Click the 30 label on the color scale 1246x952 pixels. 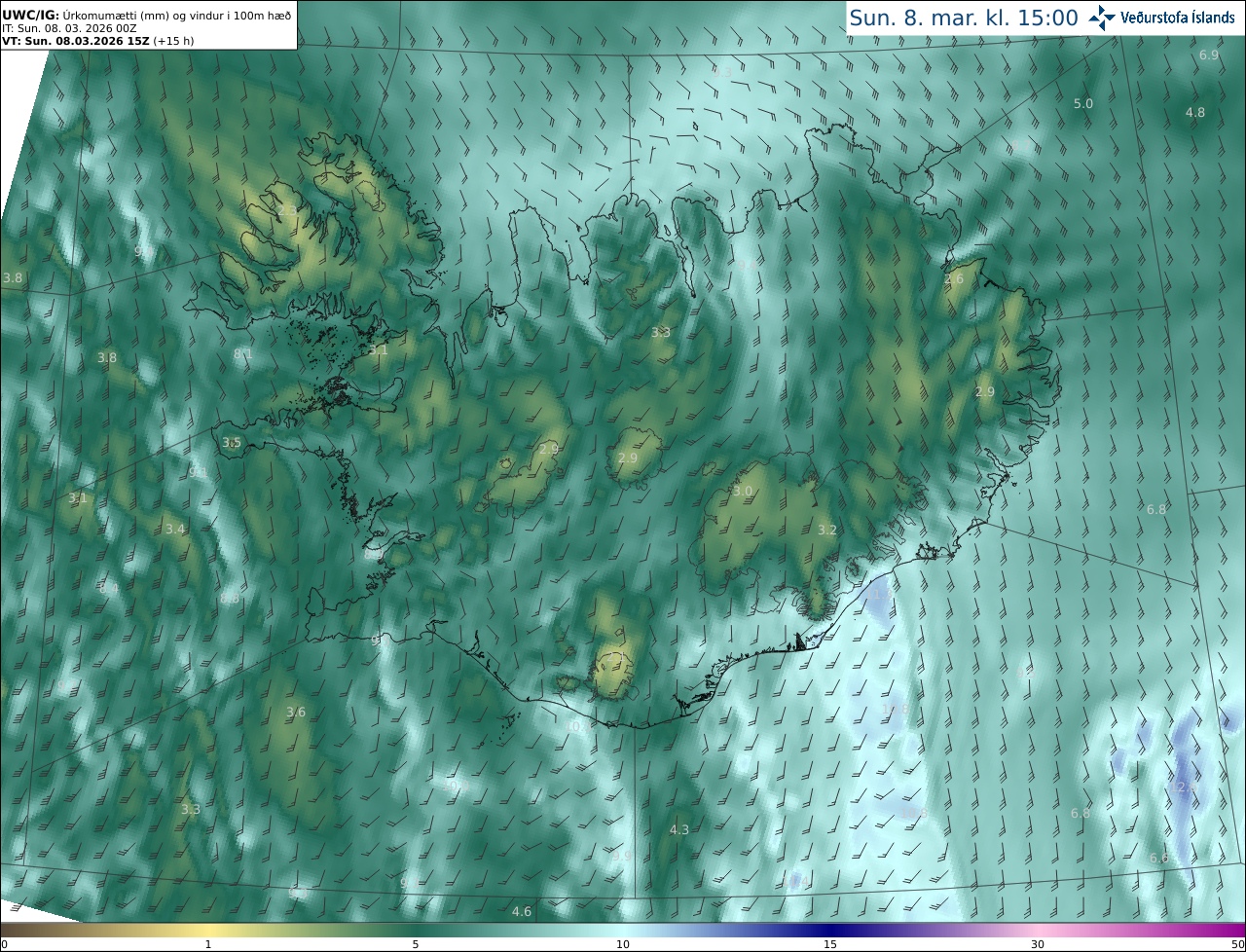click(x=1038, y=944)
